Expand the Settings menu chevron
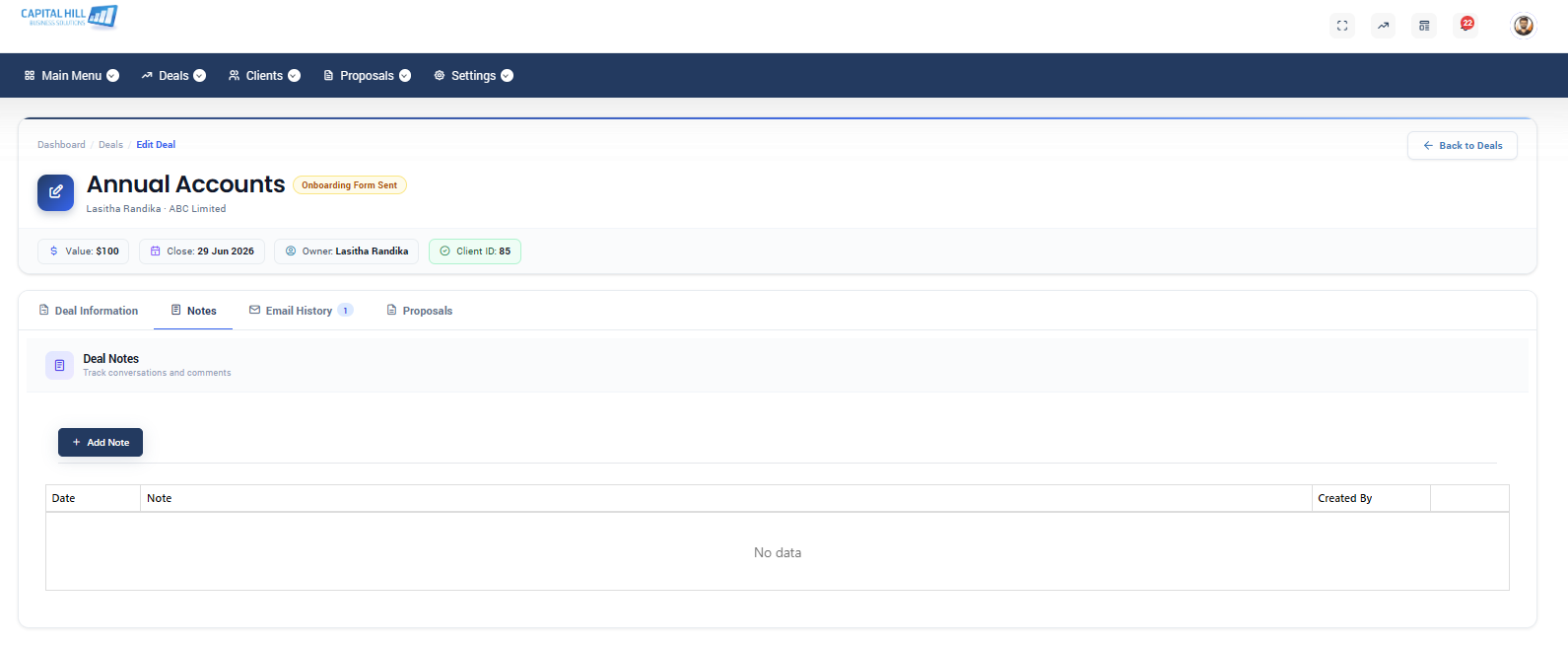This screenshot has height=646, width=1568. pyautogui.click(x=507, y=76)
